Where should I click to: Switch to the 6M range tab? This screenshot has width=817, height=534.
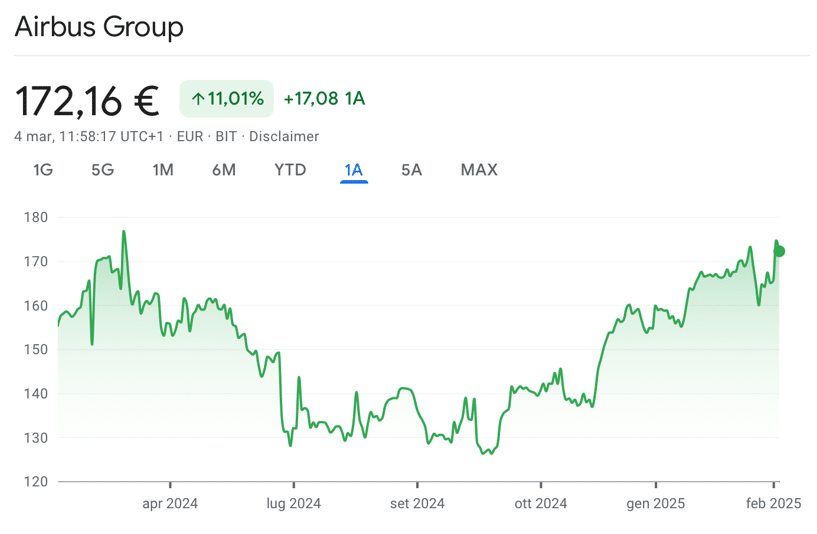224,170
